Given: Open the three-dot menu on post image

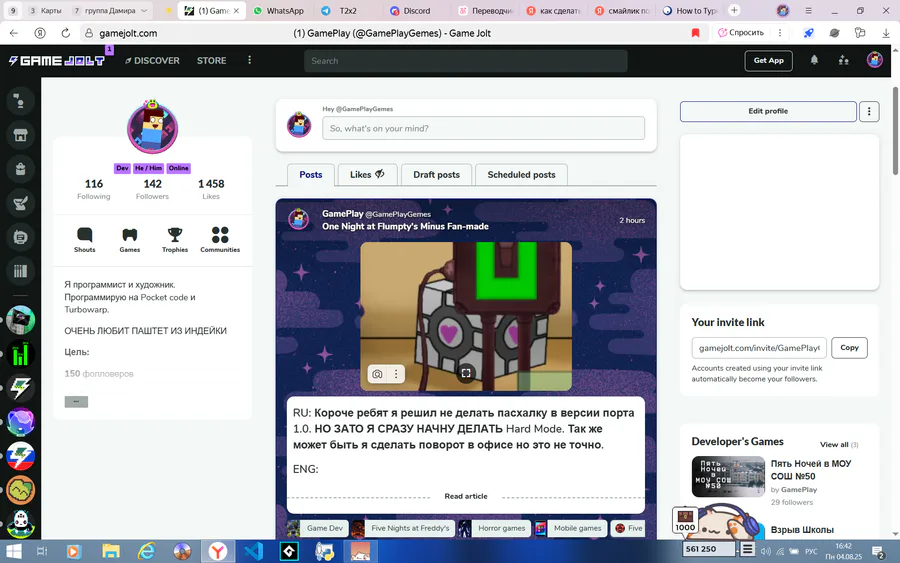Looking at the screenshot, I should point(396,374).
